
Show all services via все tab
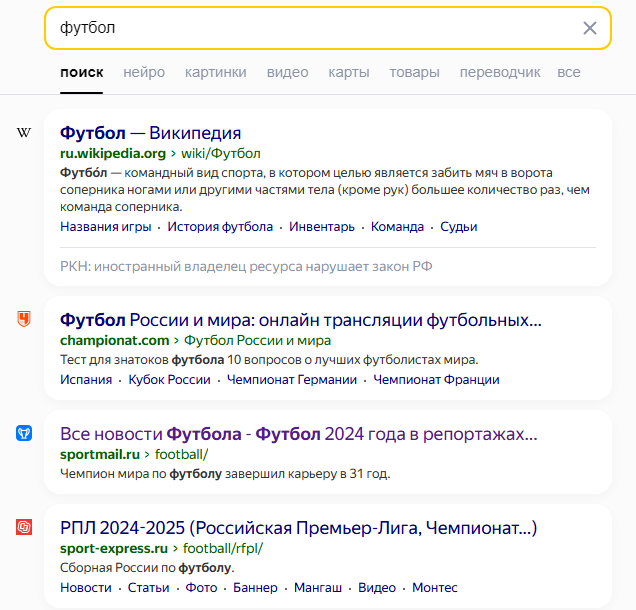(569, 72)
